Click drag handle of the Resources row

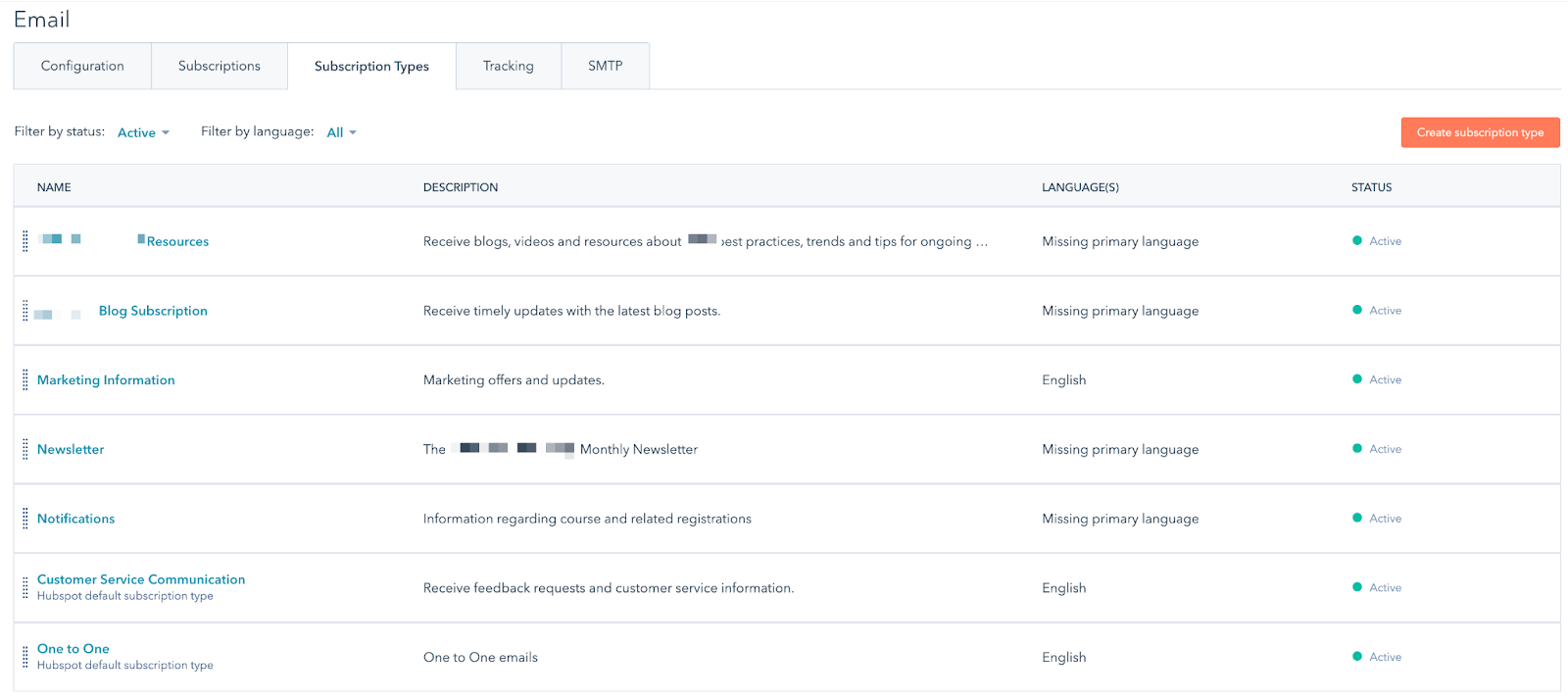click(25, 241)
